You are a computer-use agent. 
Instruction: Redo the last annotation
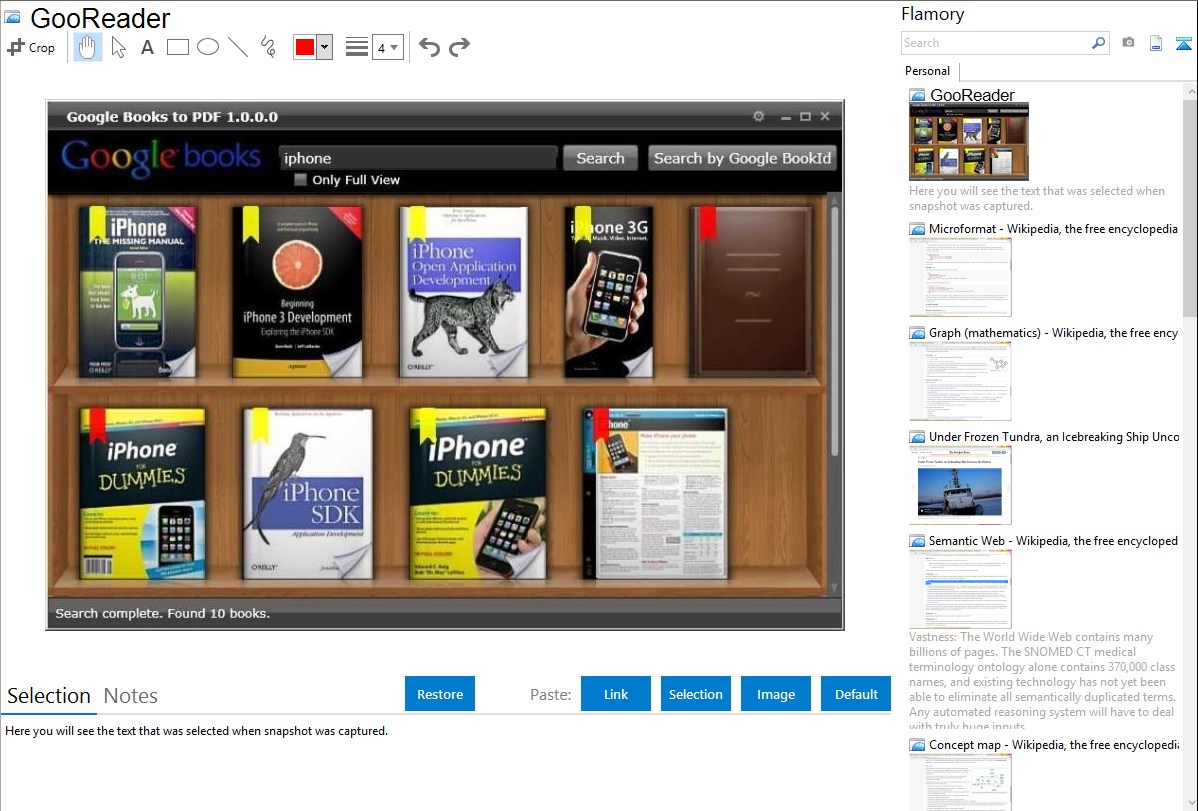click(x=459, y=47)
